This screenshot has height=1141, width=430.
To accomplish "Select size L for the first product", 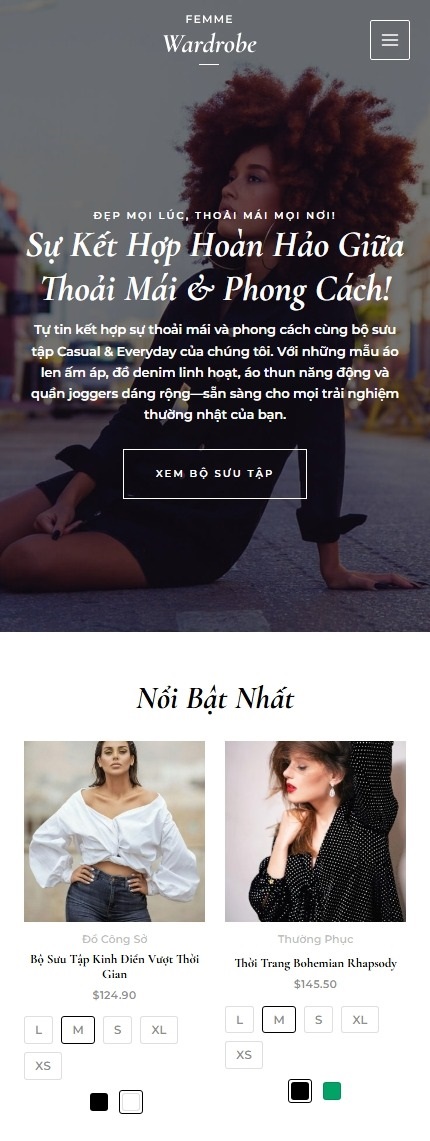I will coord(39,1030).
